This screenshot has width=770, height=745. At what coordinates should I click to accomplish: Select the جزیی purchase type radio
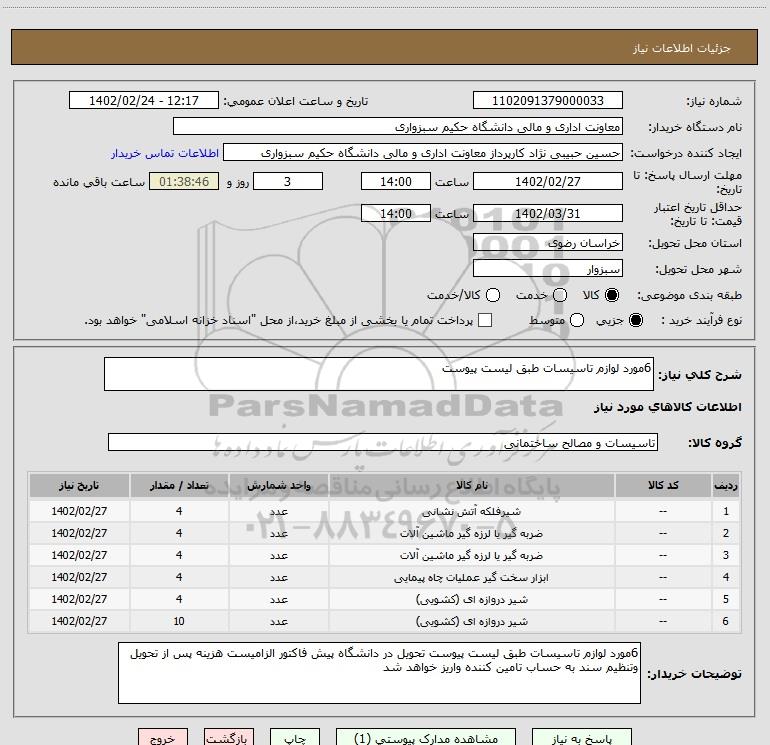click(635, 320)
